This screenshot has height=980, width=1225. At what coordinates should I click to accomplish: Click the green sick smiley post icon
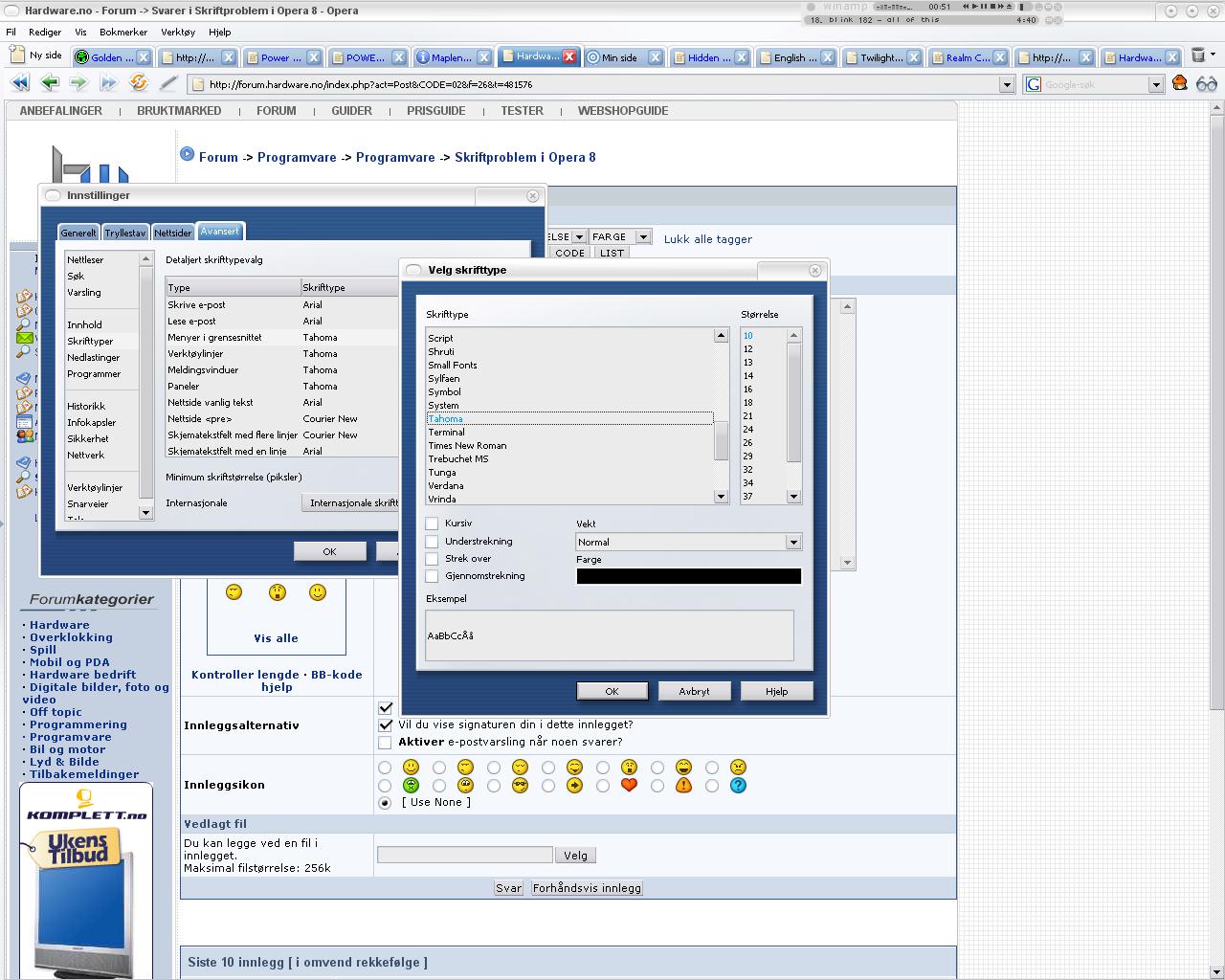411,785
